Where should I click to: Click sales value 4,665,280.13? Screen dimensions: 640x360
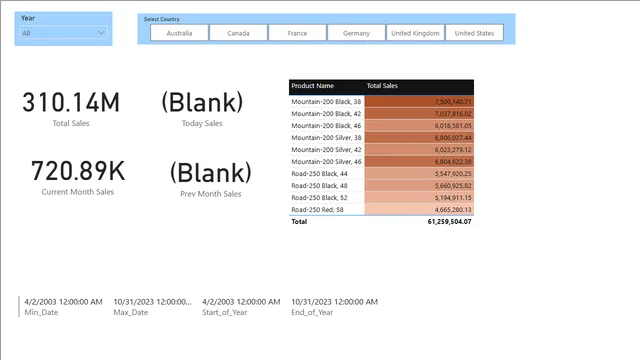pos(453,209)
